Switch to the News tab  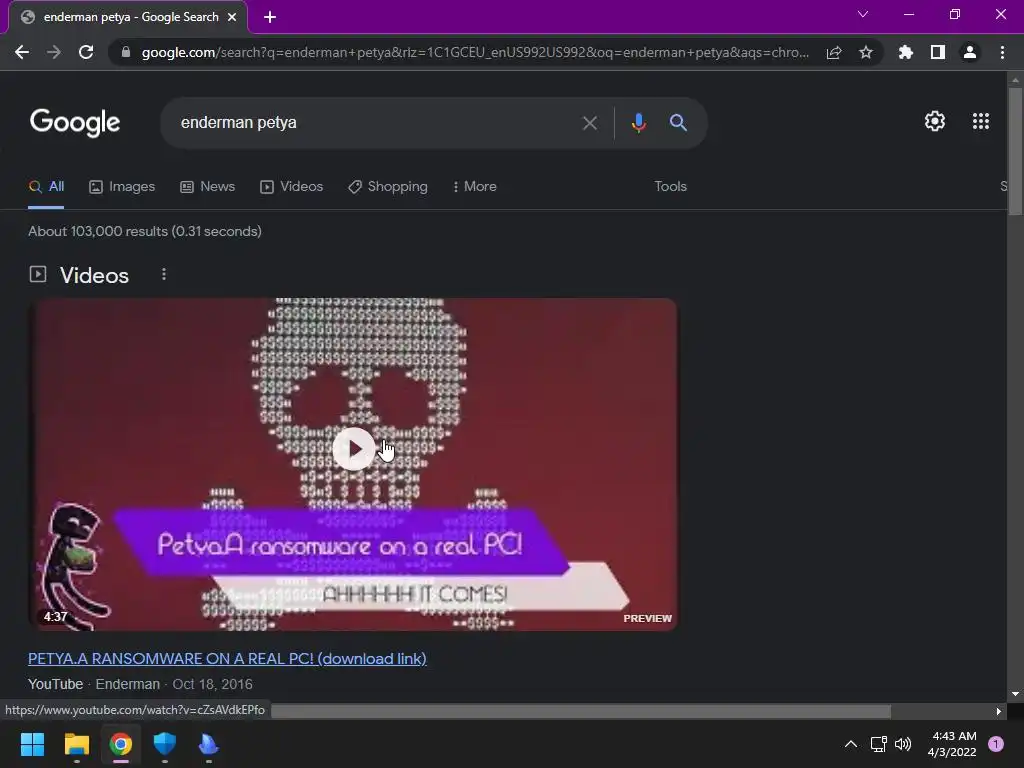208,187
